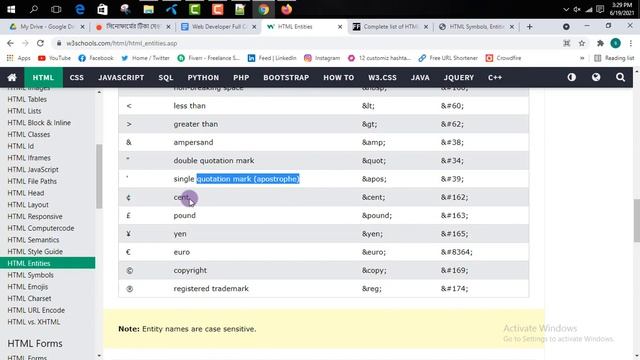
Task: Launch Microsoft Edge from the taskbar
Action: (80, 9)
